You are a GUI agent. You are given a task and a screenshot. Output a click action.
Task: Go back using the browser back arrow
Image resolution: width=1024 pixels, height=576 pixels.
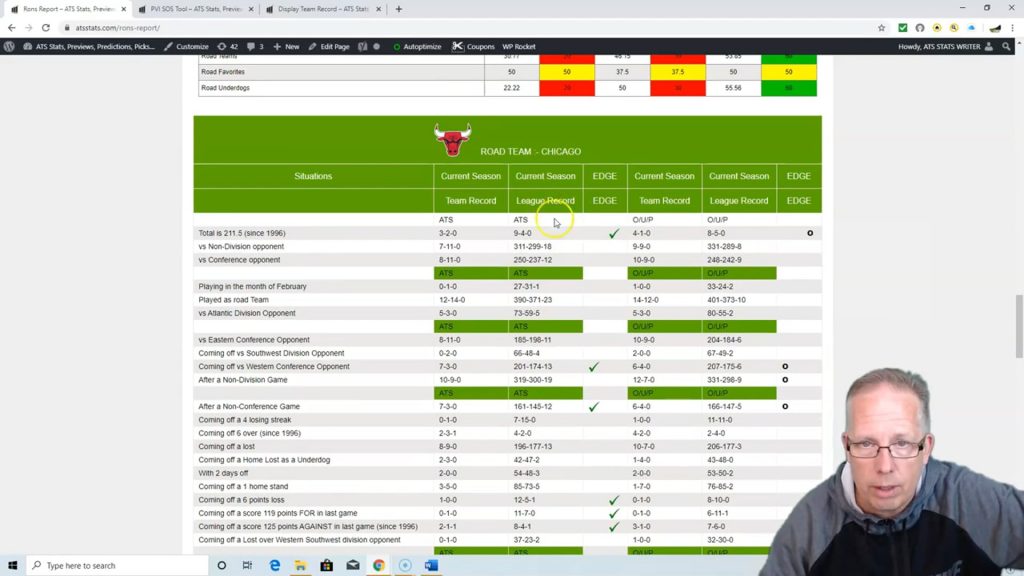(x=12, y=28)
